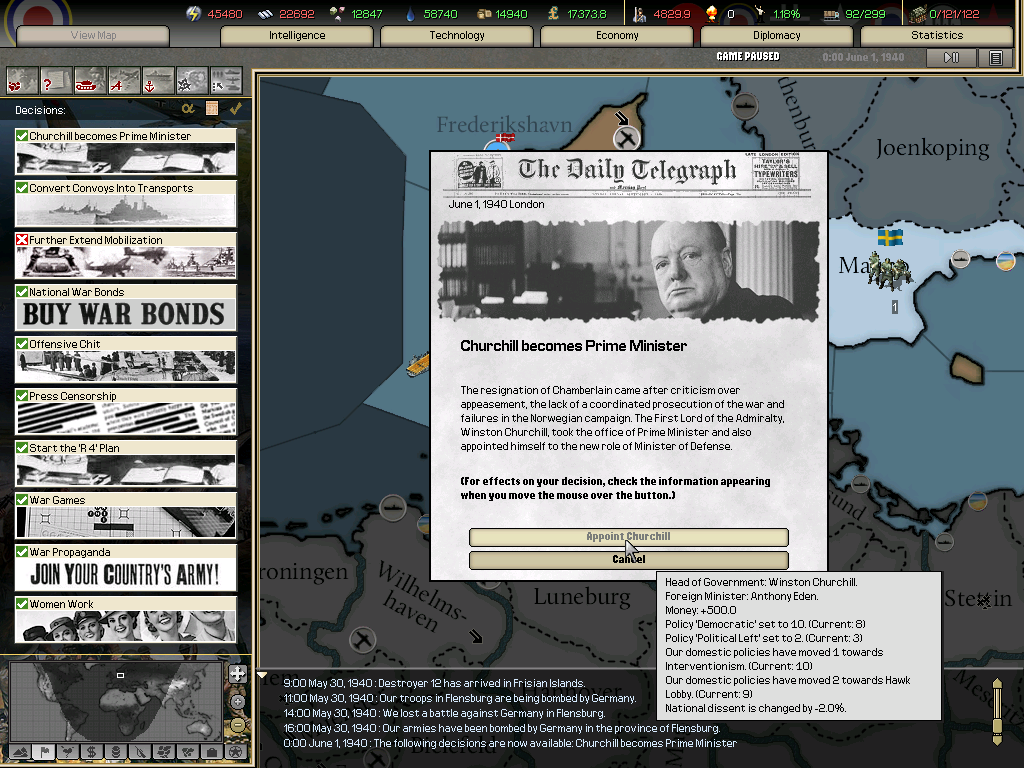Open the Diplomacy tab
Image resolution: width=1024 pixels, height=768 pixels.
pyautogui.click(x=776, y=35)
